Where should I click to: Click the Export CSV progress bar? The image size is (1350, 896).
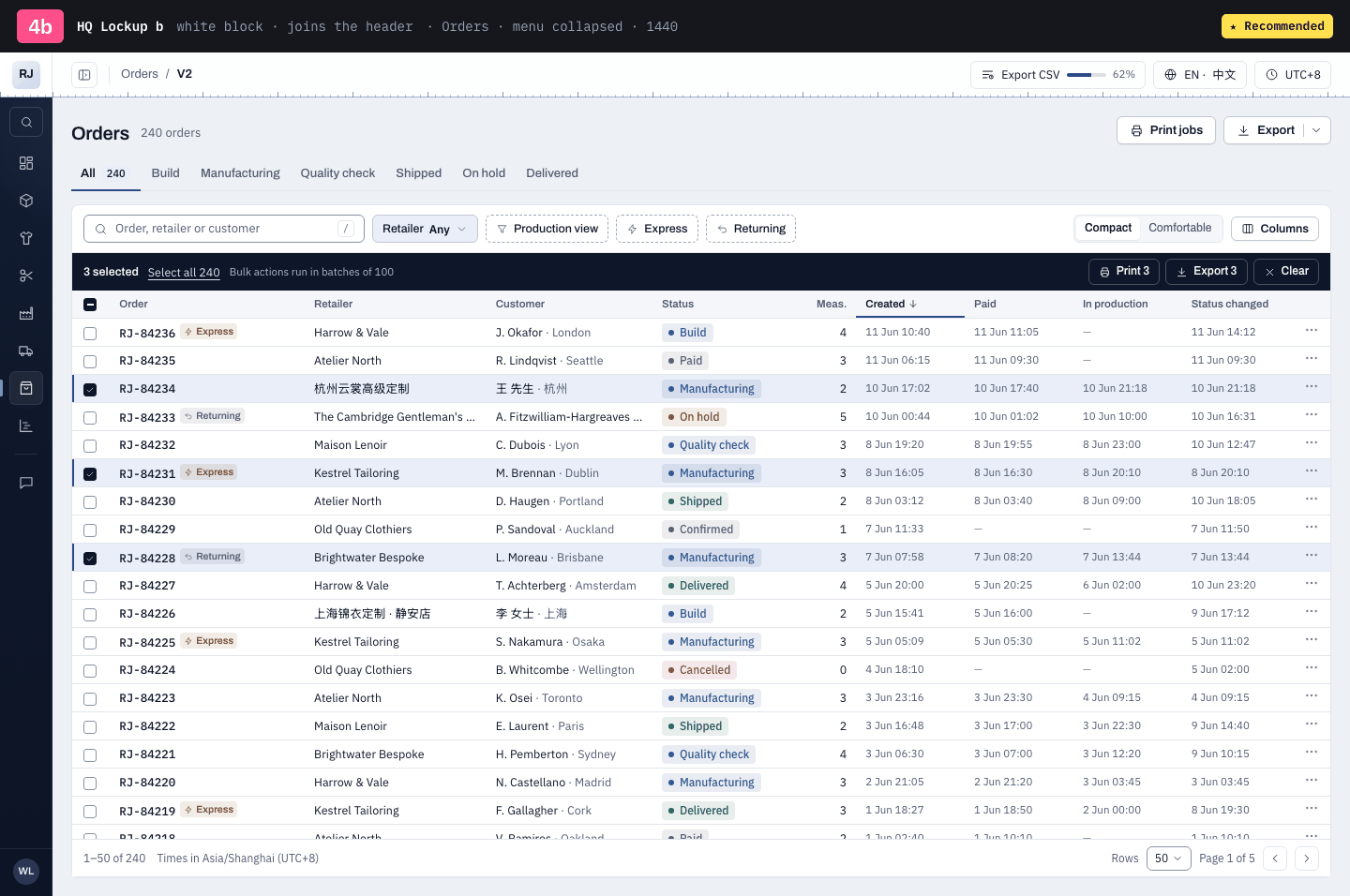point(1087,75)
